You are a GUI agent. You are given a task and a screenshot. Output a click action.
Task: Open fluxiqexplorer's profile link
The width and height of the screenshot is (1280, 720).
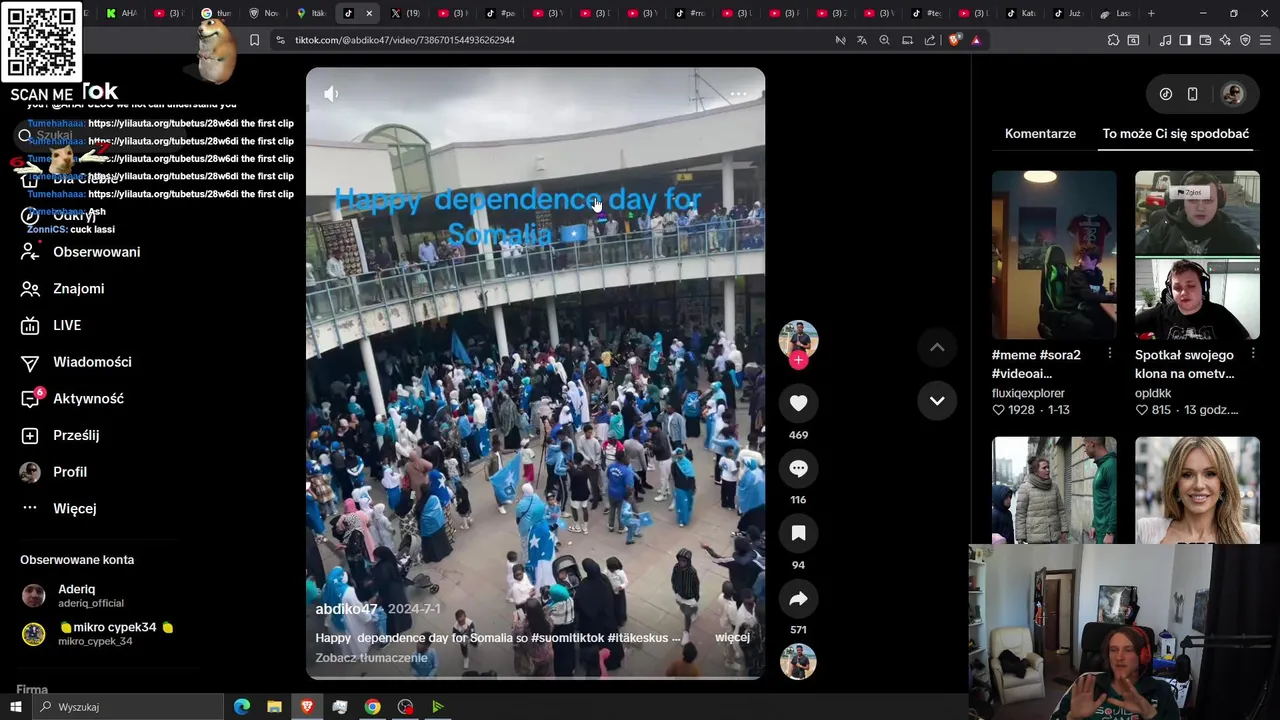coord(1028,393)
